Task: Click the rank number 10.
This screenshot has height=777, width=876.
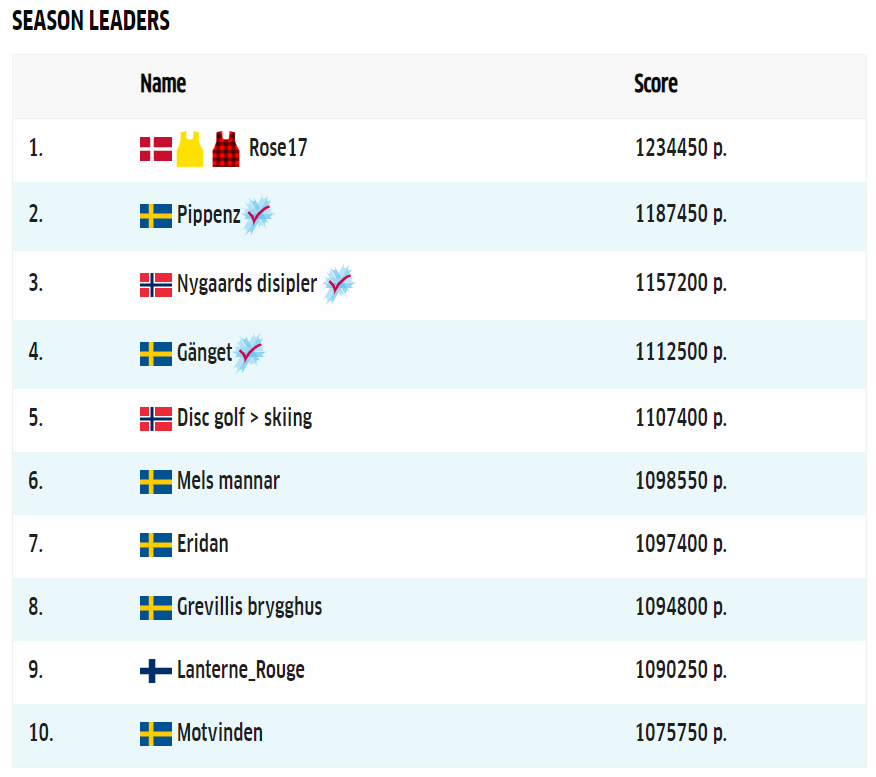Action: tap(40, 733)
